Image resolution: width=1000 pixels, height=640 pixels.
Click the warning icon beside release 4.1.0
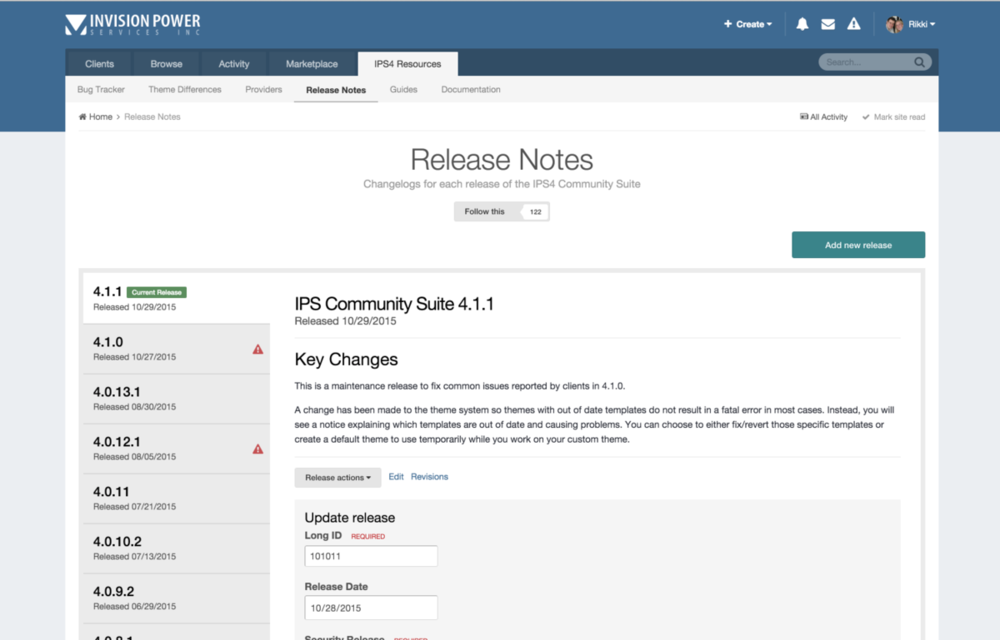click(260, 348)
